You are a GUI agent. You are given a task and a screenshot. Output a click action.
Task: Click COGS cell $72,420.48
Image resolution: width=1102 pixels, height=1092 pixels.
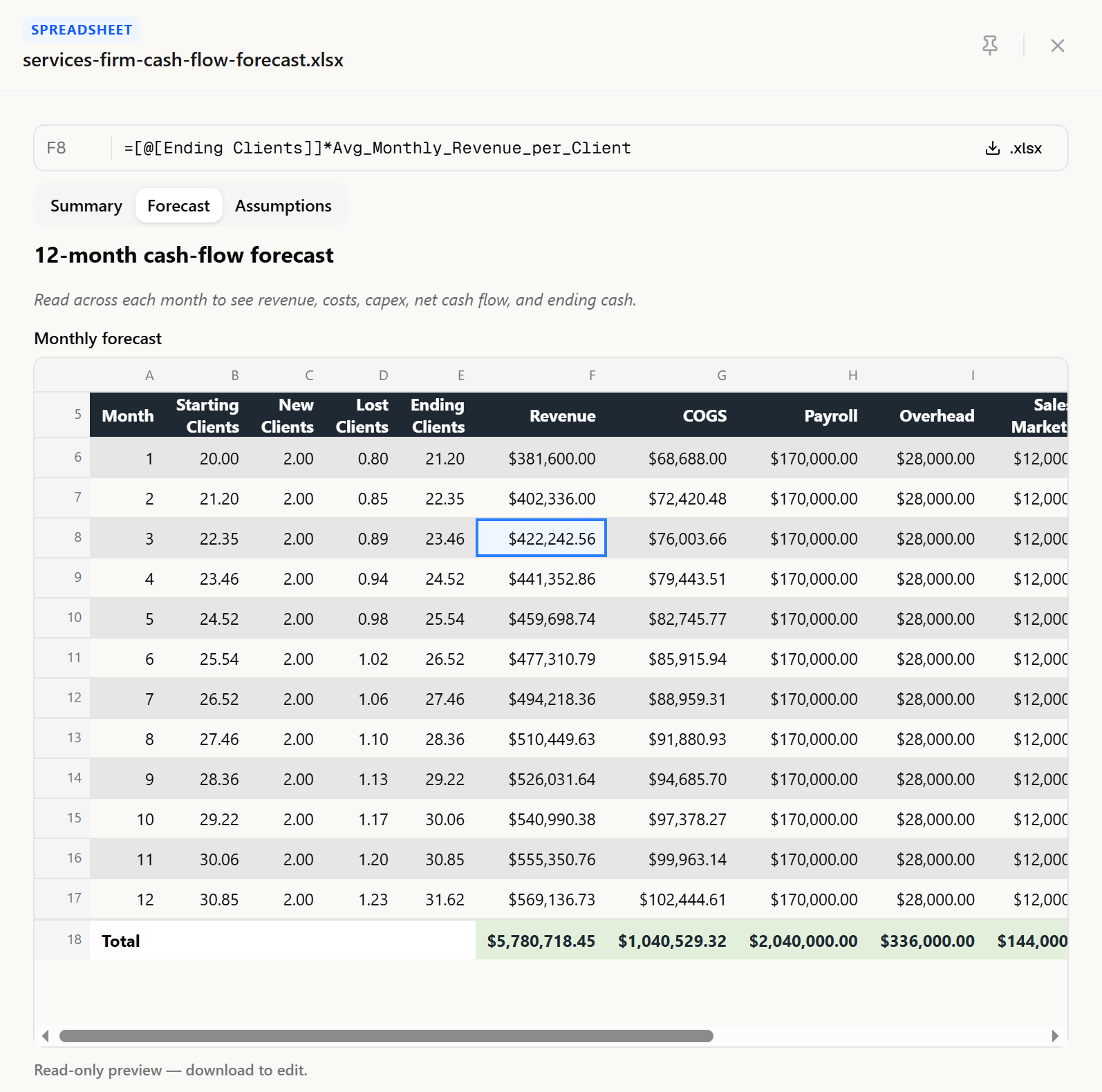tap(673, 498)
